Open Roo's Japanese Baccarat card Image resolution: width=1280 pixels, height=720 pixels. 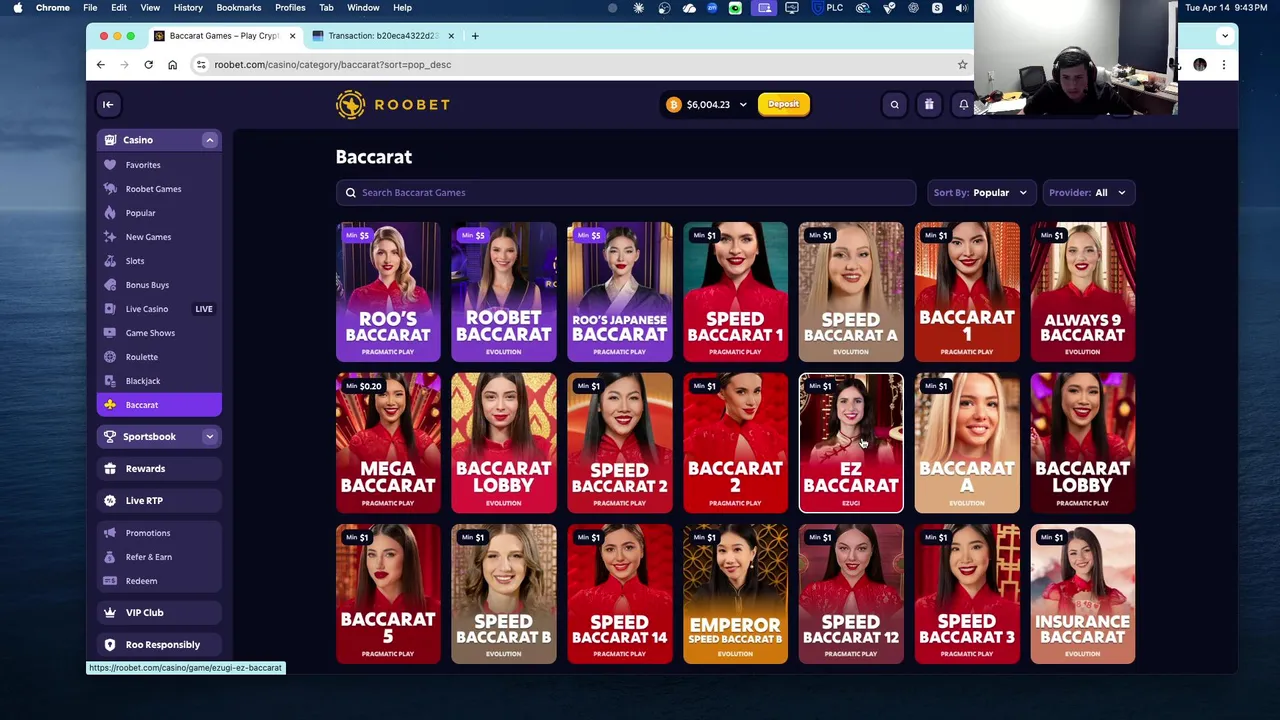point(620,291)
